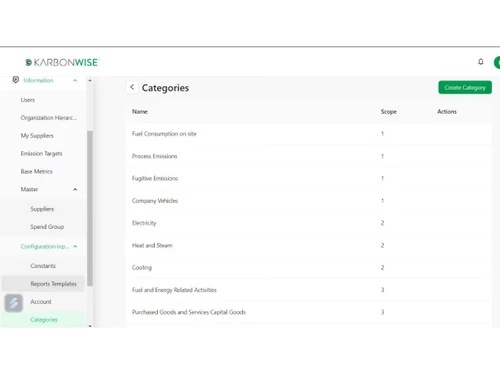Select Purchased Goods and Services Capital Goods
The image size is (500, 375).
(309, 312)
